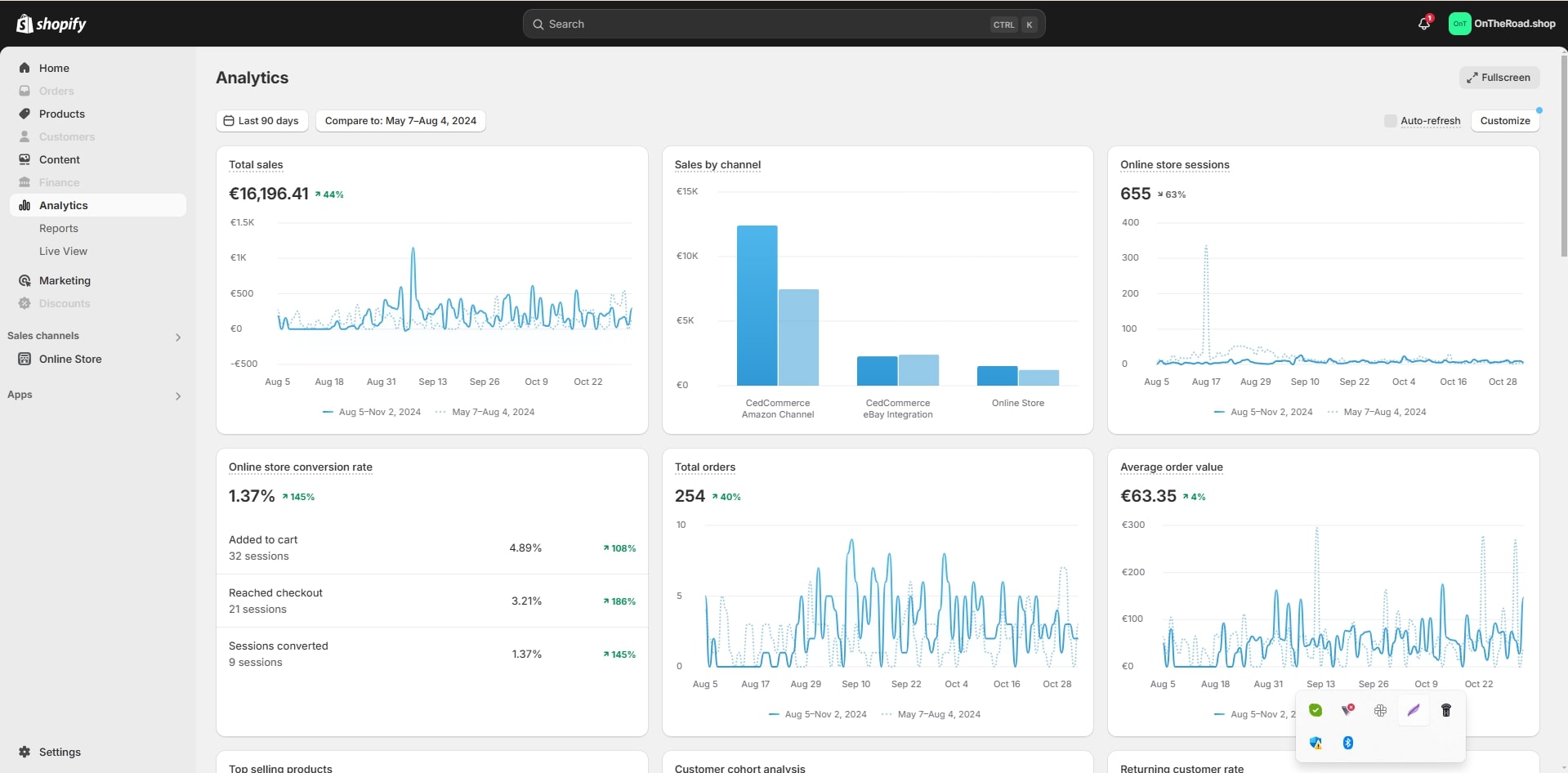Open the Compare to date range dropdown
The image size is (1568, 773).
(x=400, y=121)
